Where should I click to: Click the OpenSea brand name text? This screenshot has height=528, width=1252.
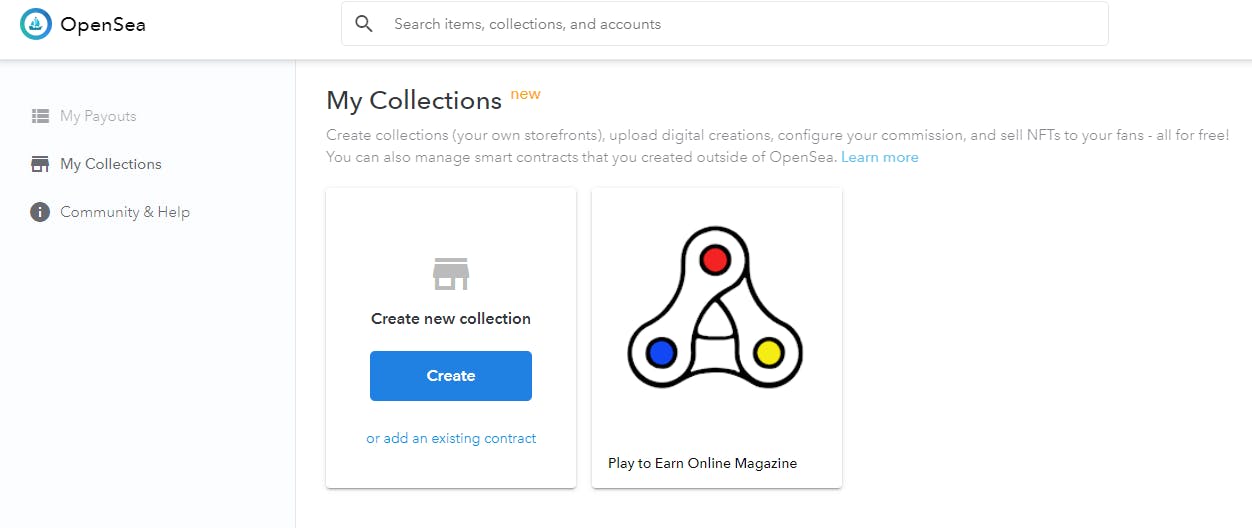[103, 25]
